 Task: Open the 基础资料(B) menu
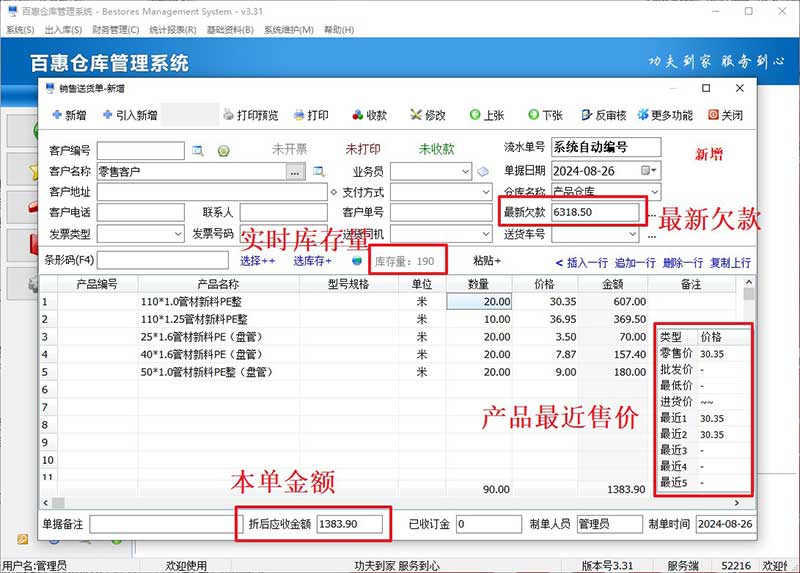(230, 30)
